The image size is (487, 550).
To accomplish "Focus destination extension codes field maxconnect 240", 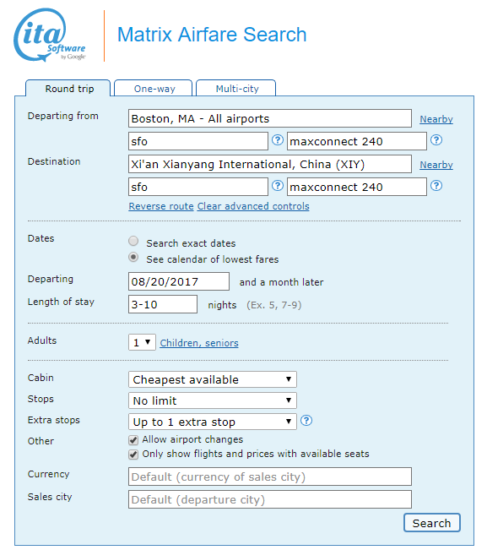I will tap(357, 187).
